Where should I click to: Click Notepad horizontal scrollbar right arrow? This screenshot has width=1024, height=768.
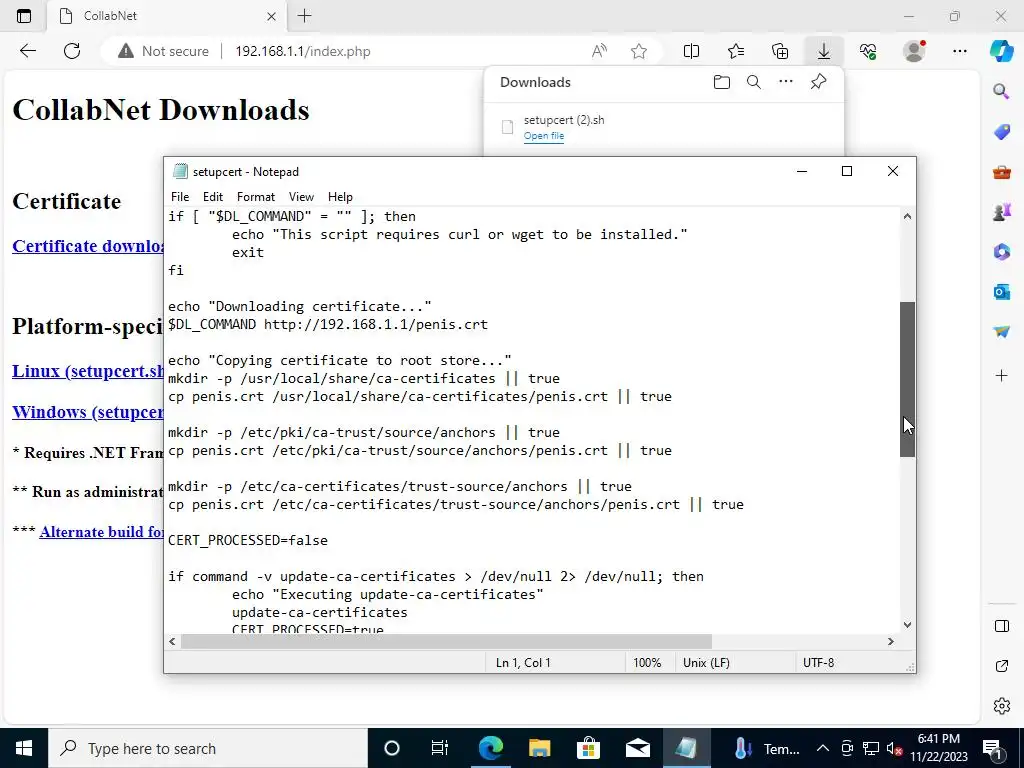(891, 641)
